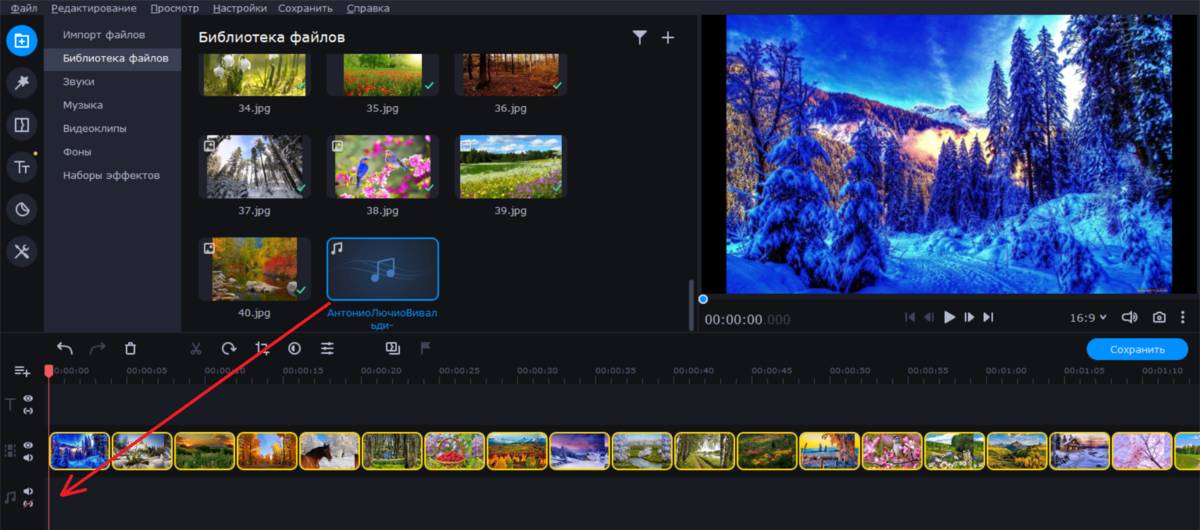Select the 37.jpg snowy forest thumbnail
The width and height of the screenshot is (1200, 530).
coord(254,167)
